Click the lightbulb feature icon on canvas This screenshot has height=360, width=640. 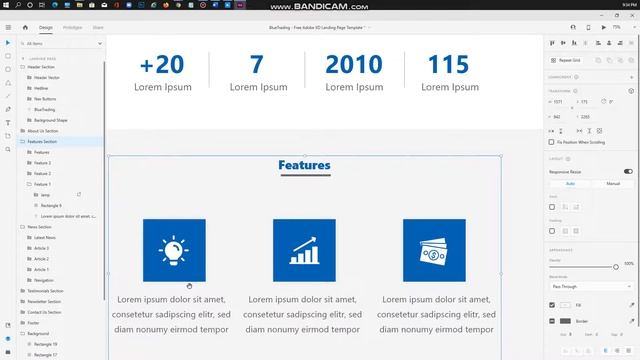point(174,250)
